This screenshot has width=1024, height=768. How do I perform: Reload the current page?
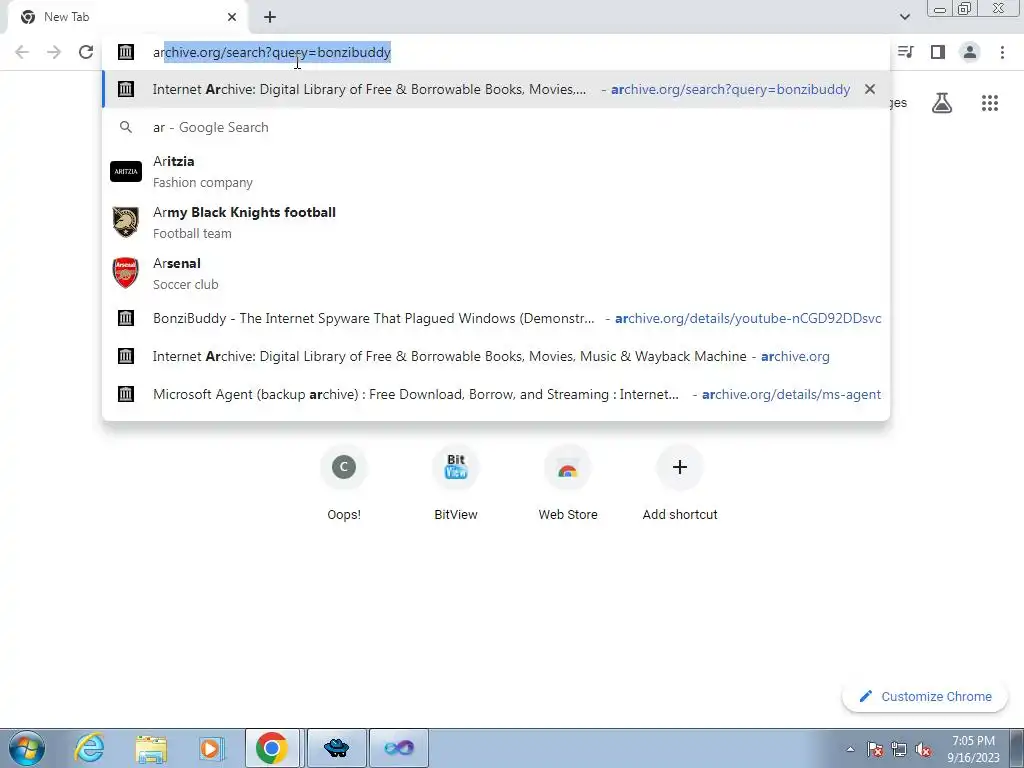click(x=86, y=52)
